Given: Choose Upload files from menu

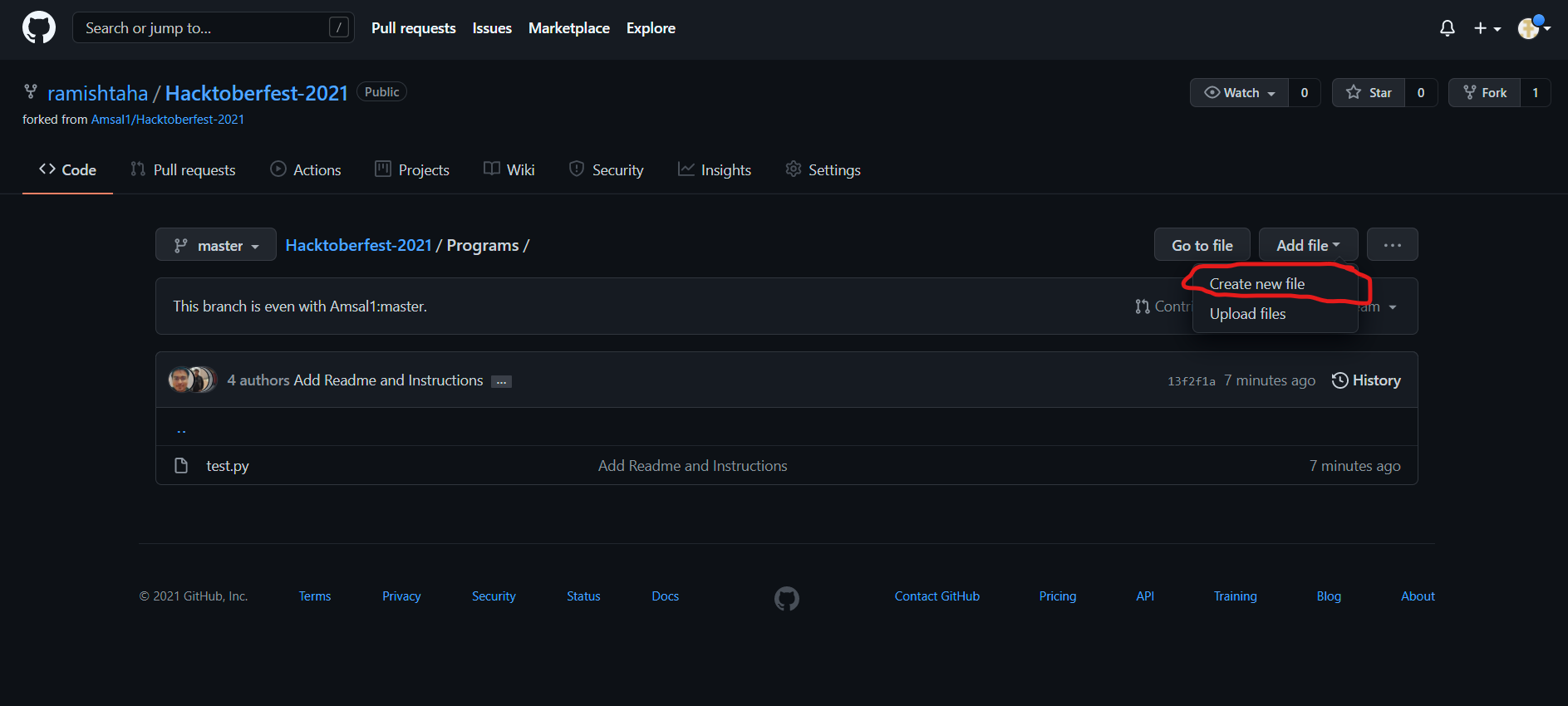Looking at the screenshot, I should [x=1247, y=314].
